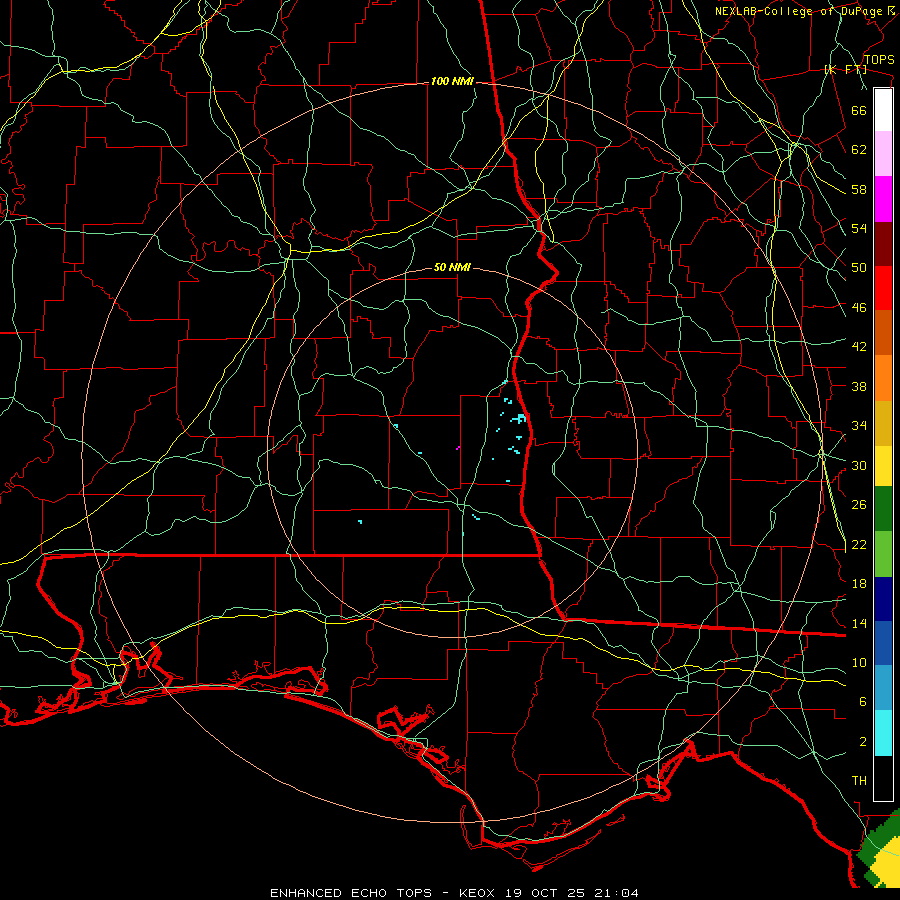Click the navy blue swatch between 14 and 18
Viewport: 900px width, 900px height.
(883, 599)
